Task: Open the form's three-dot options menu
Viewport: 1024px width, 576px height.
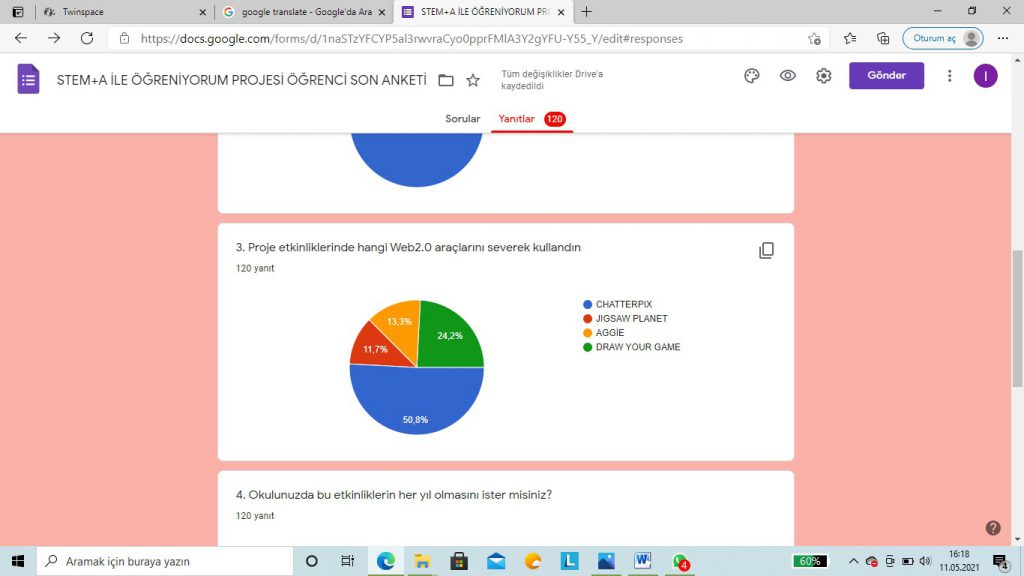Action: pos(949,75)
